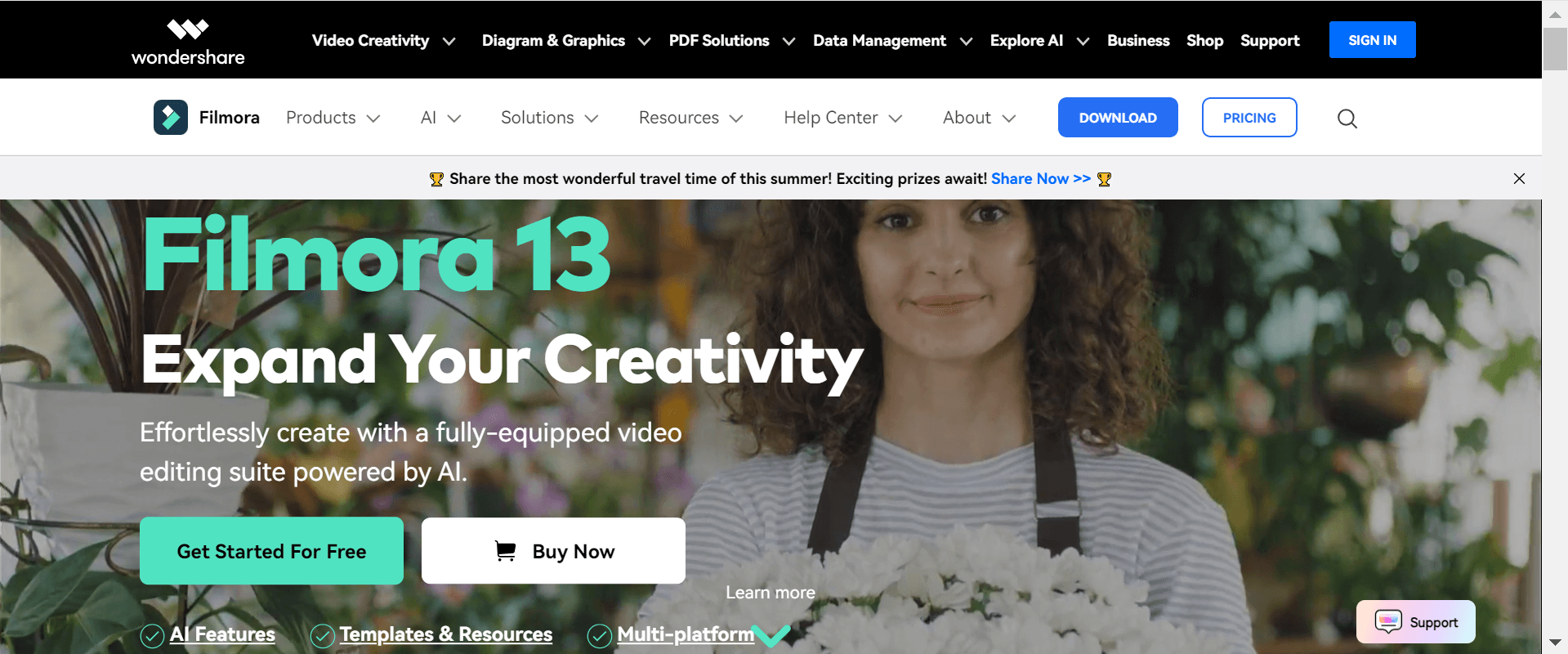
Task: Click the Buy Now button
Action: point(553,551)
